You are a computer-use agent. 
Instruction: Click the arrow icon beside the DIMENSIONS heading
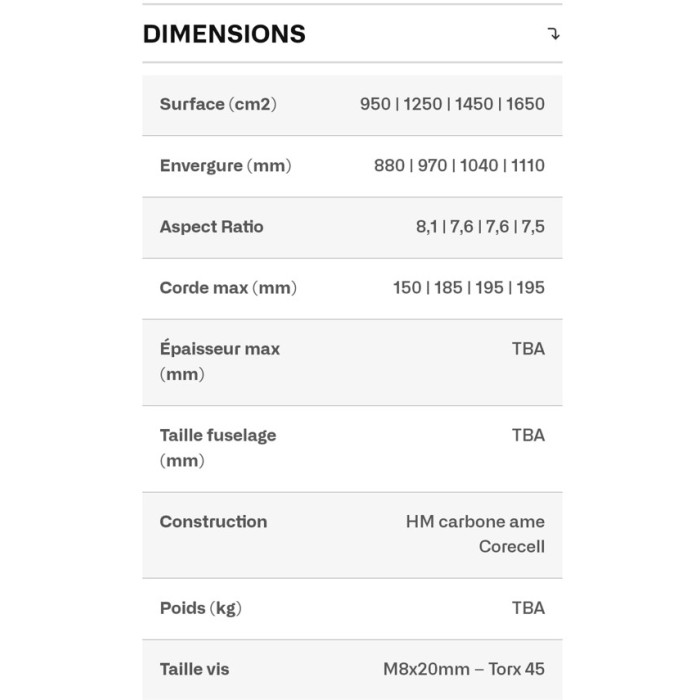pyautogui.click(x=554, y=34)
